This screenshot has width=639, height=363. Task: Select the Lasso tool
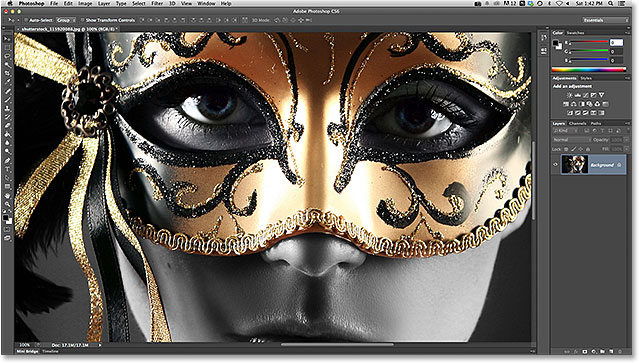[7, 56]
